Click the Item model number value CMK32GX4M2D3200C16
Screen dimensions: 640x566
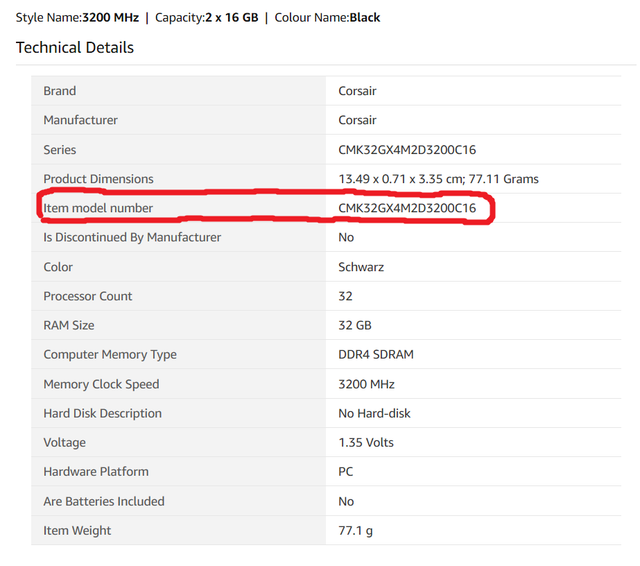click(407, 208)
